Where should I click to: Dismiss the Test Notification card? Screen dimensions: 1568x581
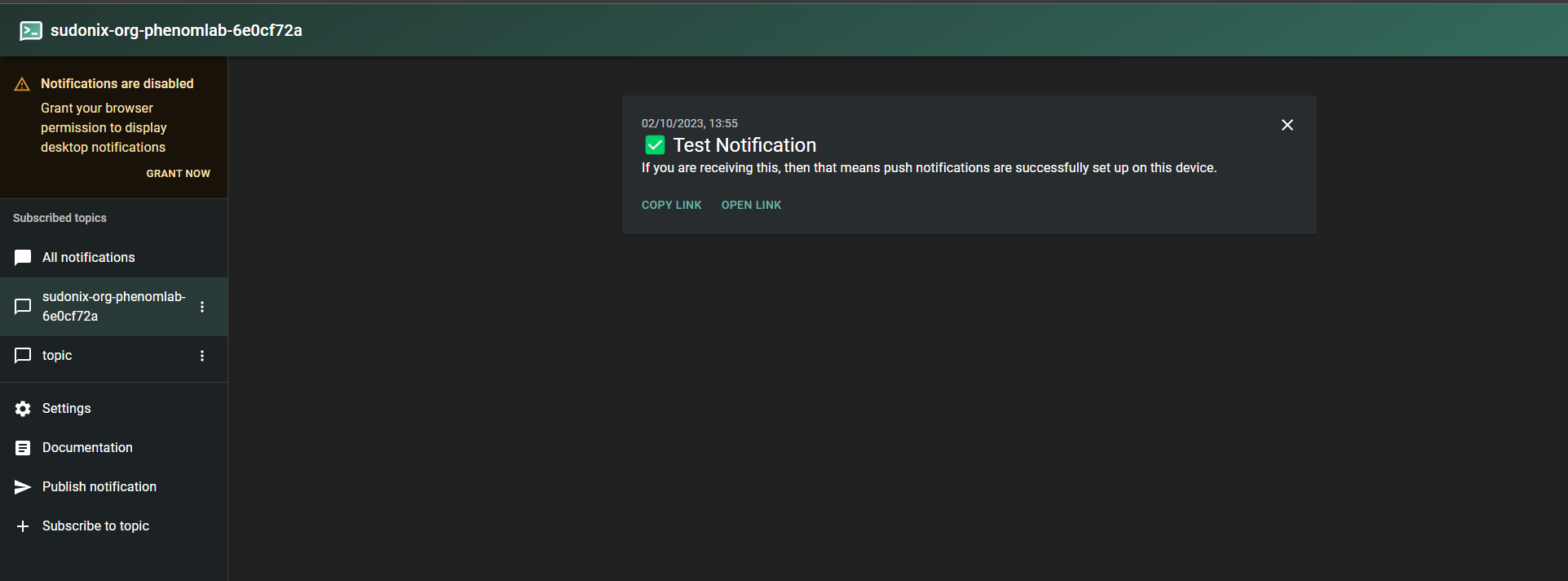[x=1287, y=125]
